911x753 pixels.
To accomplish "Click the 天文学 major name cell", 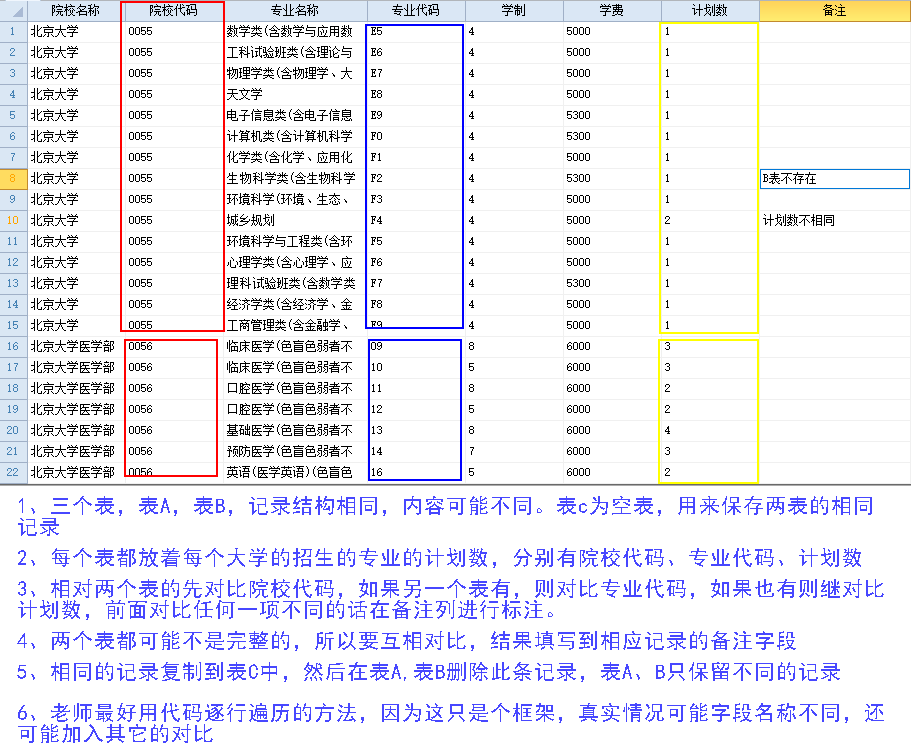I will point(295,94).
